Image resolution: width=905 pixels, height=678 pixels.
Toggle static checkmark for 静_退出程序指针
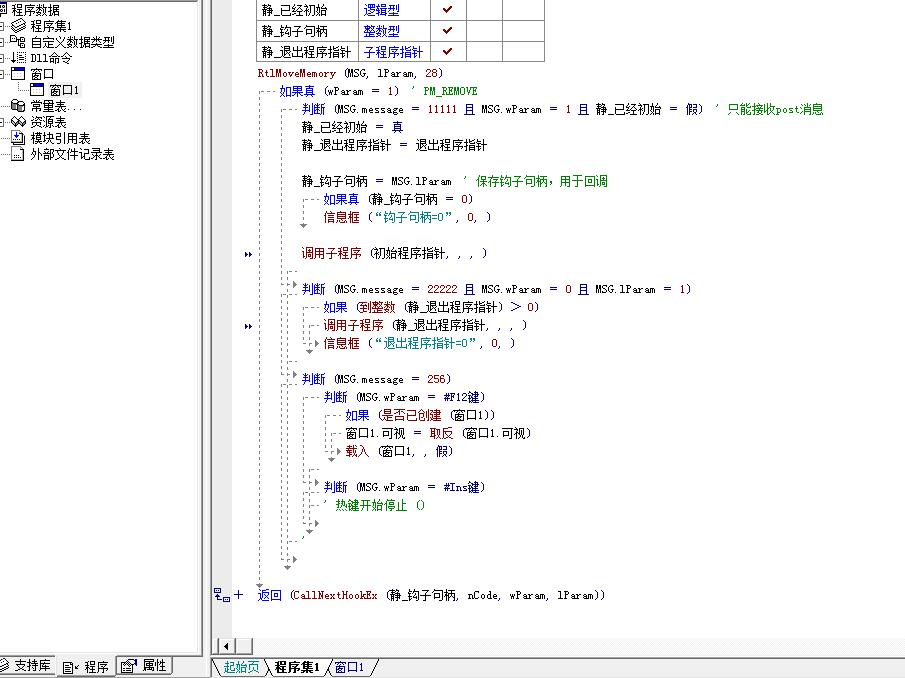tap(447, 52)
